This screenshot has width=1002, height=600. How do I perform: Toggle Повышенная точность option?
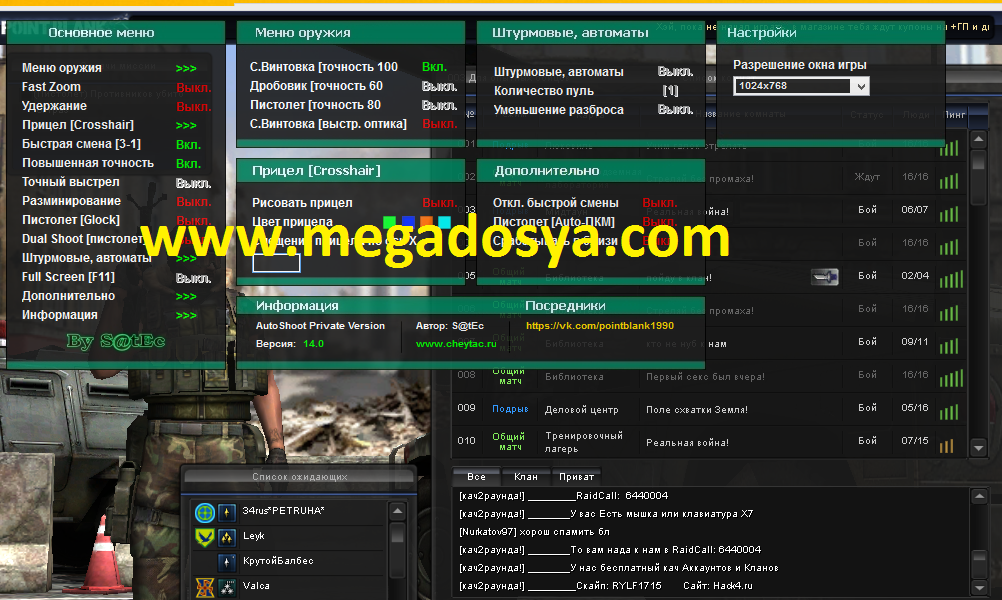point(189,164)
